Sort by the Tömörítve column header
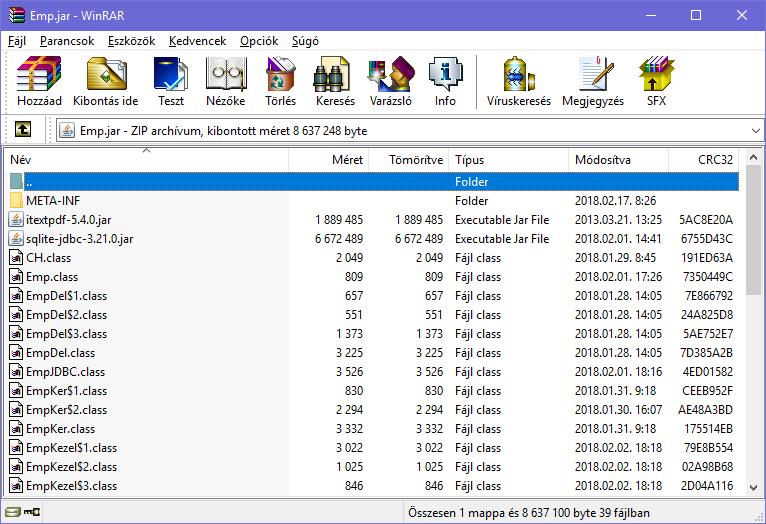This screenshot has height=524, width=766. 408,160
